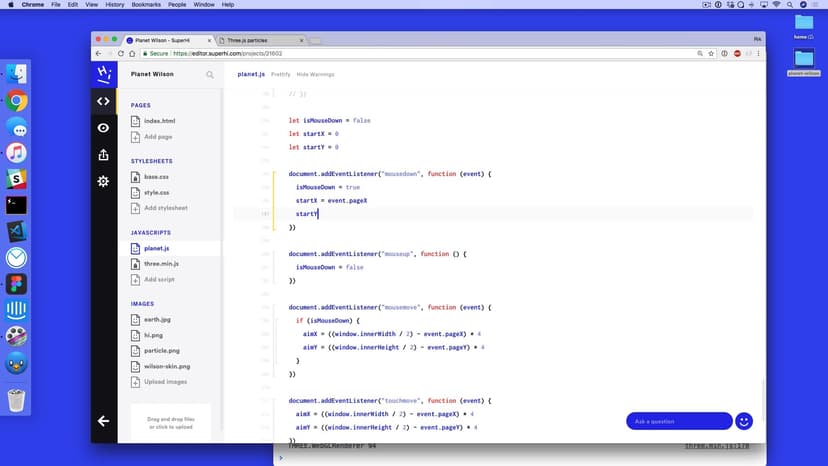This screenshot has width=828, height=466.
Task: Open project settings gear icon
Action: (x=103, y=181)
